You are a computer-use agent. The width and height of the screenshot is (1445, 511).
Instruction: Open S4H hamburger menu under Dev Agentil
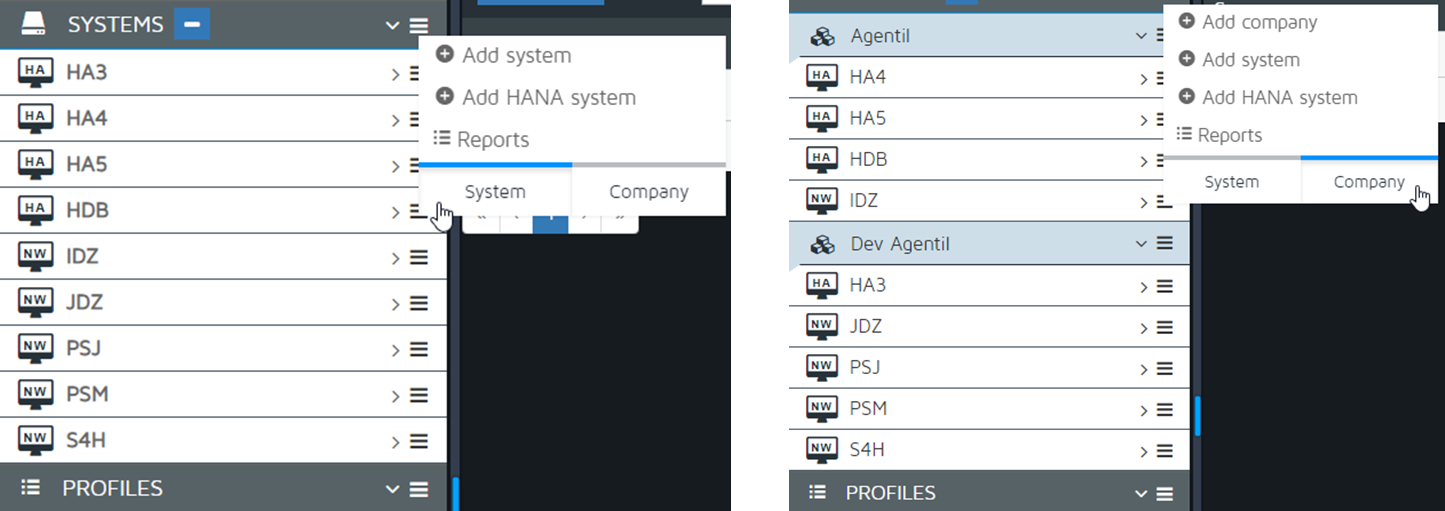click(1165, 450)
